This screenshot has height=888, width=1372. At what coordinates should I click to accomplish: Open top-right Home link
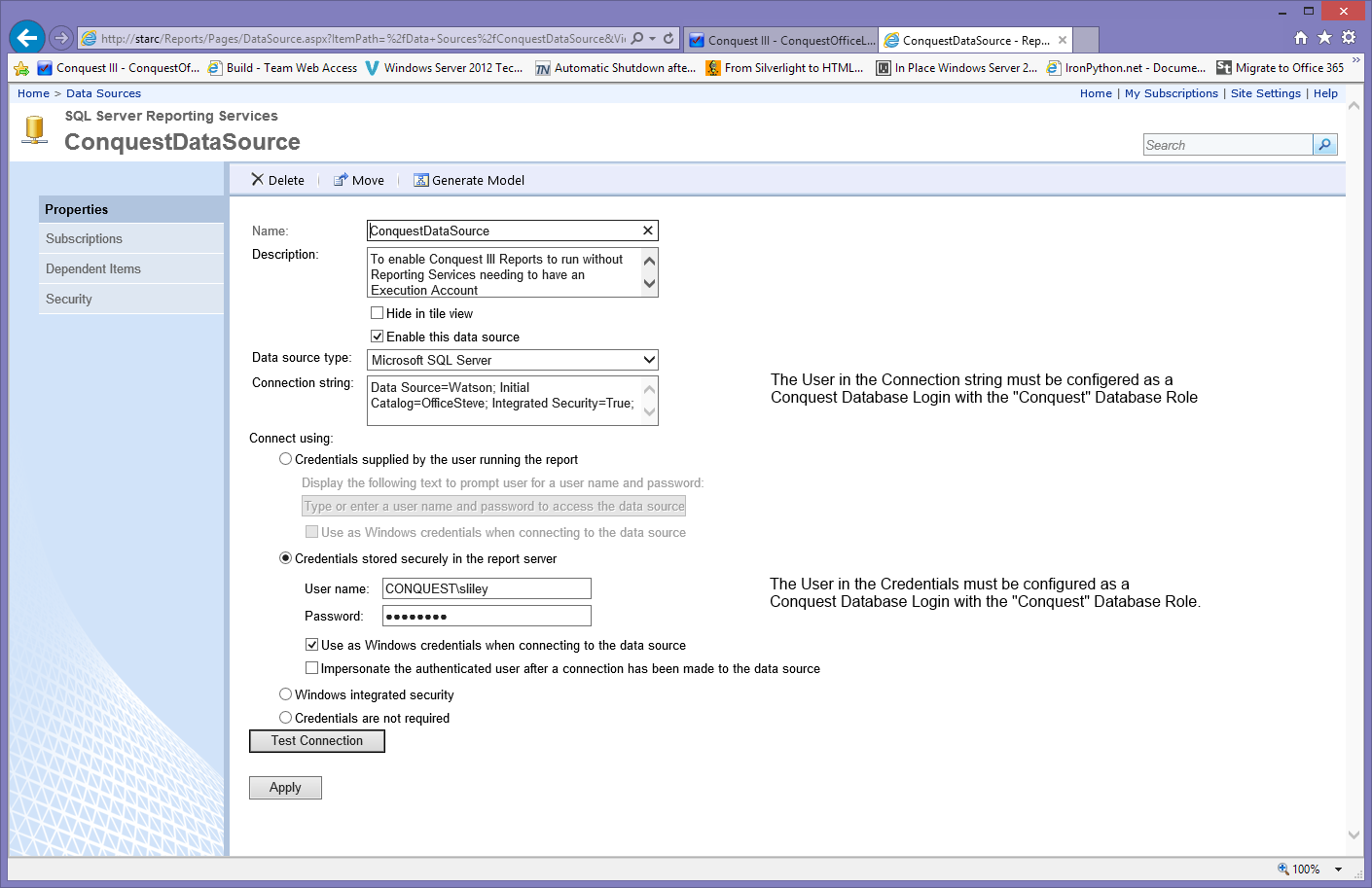[x=1096, y=93]
